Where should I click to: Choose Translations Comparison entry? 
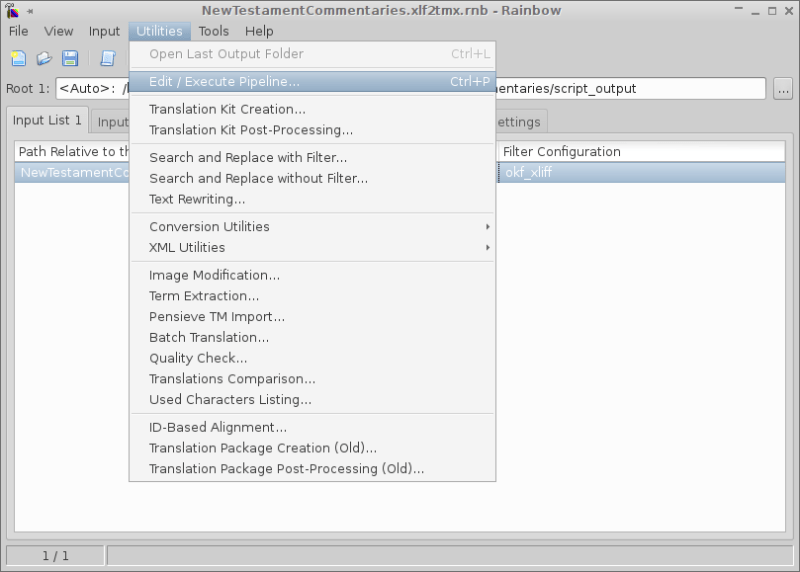click(x=312, y=379)
